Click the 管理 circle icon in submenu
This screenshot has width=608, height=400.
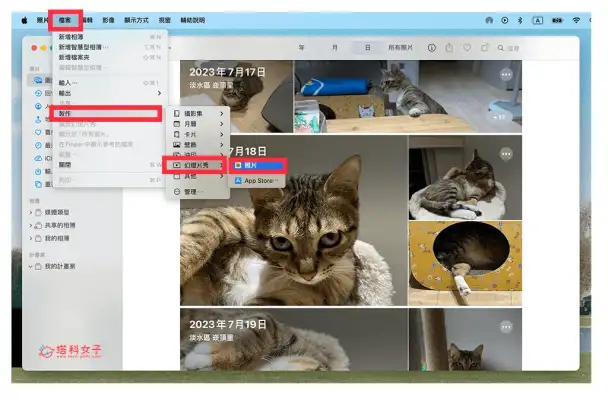tap(177, 191)
